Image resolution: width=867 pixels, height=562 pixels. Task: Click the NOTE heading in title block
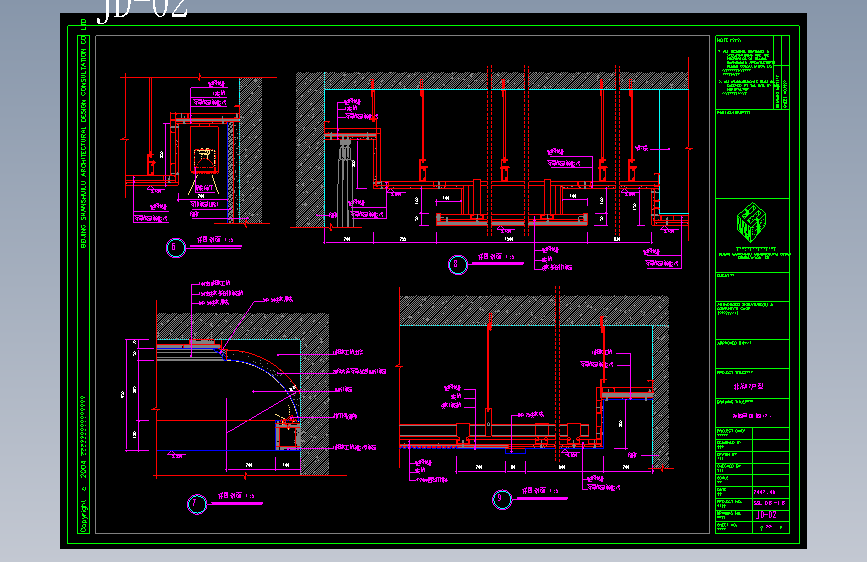pyautogui.click(x=729, y=40)
